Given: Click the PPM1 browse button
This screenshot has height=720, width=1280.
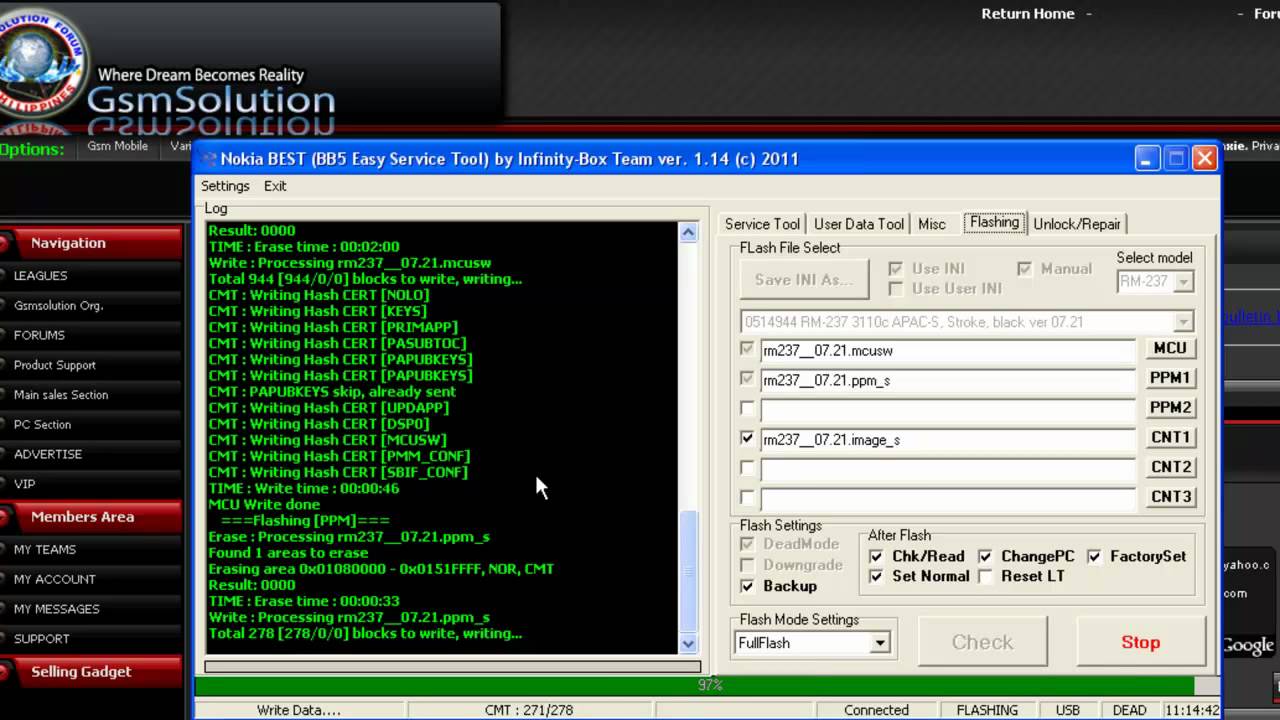Looking at the screenshot, I should pyautogui.click(x=1170, y=378).
